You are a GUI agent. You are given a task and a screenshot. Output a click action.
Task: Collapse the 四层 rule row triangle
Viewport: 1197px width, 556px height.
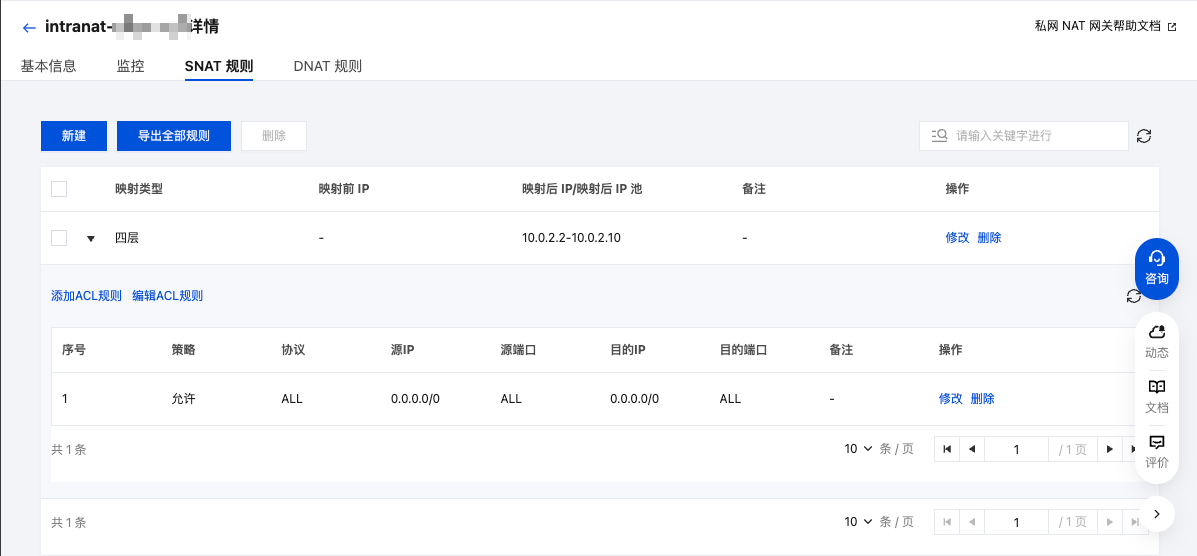coord(91,239)
